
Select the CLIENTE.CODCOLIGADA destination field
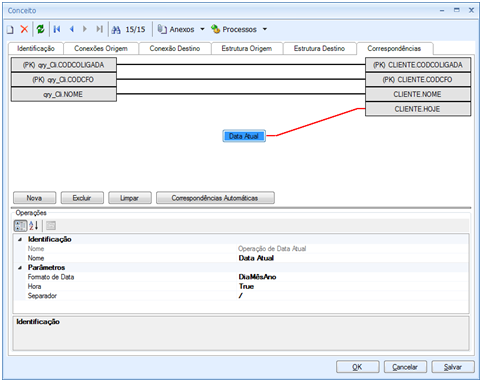[418, 65]
